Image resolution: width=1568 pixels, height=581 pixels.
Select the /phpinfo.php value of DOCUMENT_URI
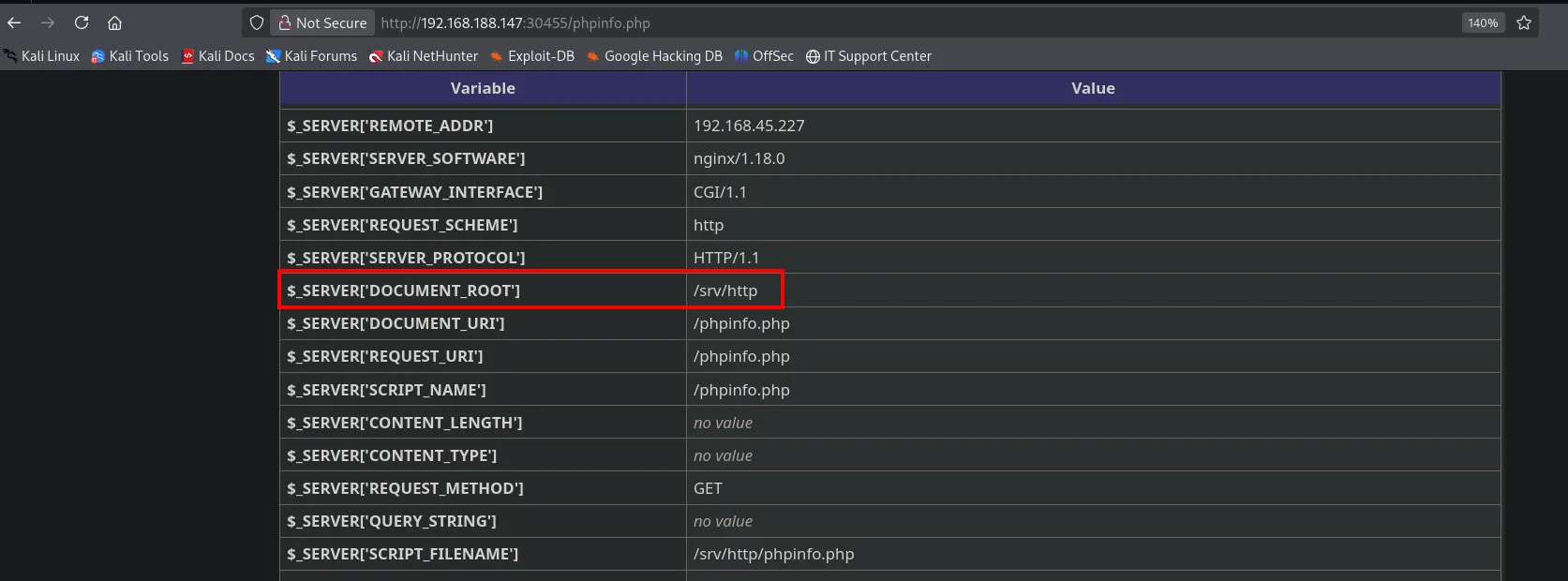coord(741,323)
